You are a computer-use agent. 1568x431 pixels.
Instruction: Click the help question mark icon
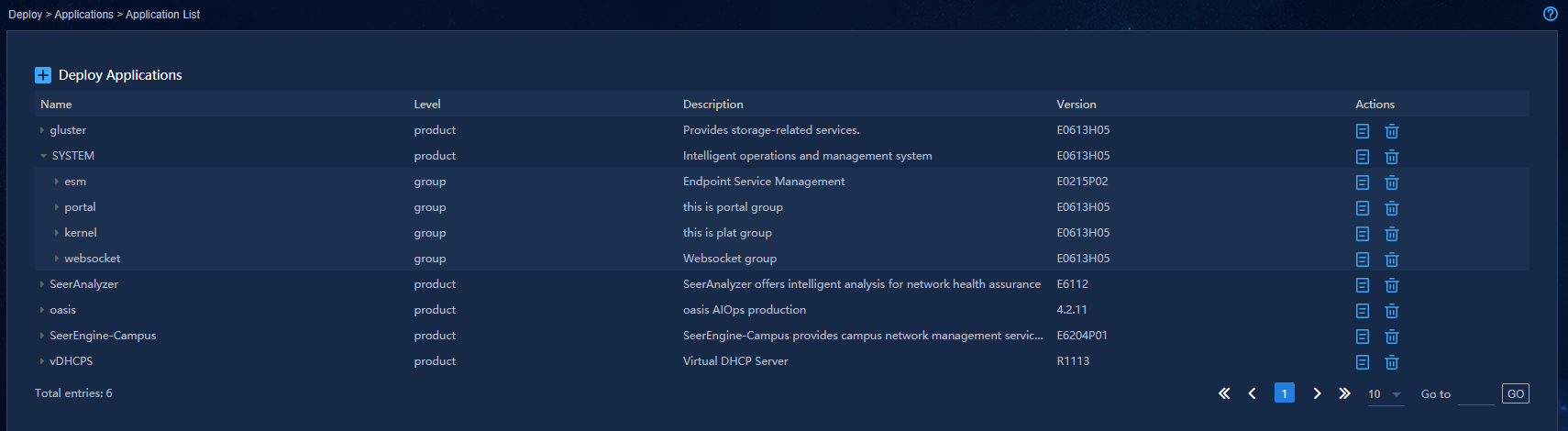[x=1551, y=14]
